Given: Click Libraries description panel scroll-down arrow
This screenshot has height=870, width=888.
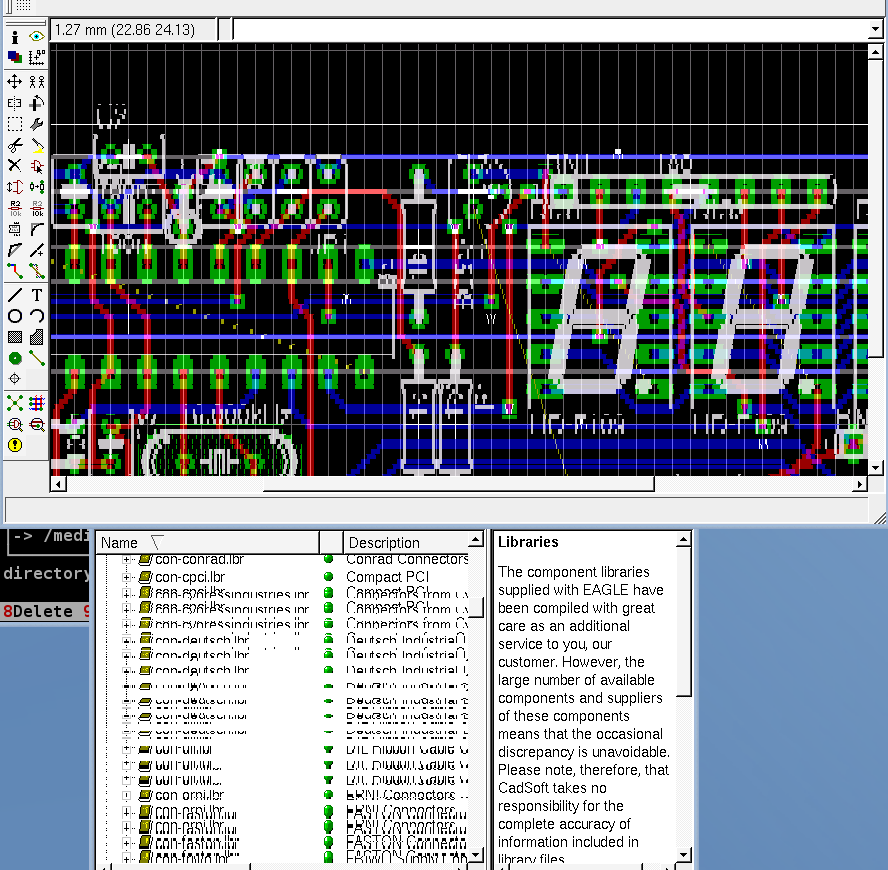Looking at the screenshot, I should (x=684, y=855).
